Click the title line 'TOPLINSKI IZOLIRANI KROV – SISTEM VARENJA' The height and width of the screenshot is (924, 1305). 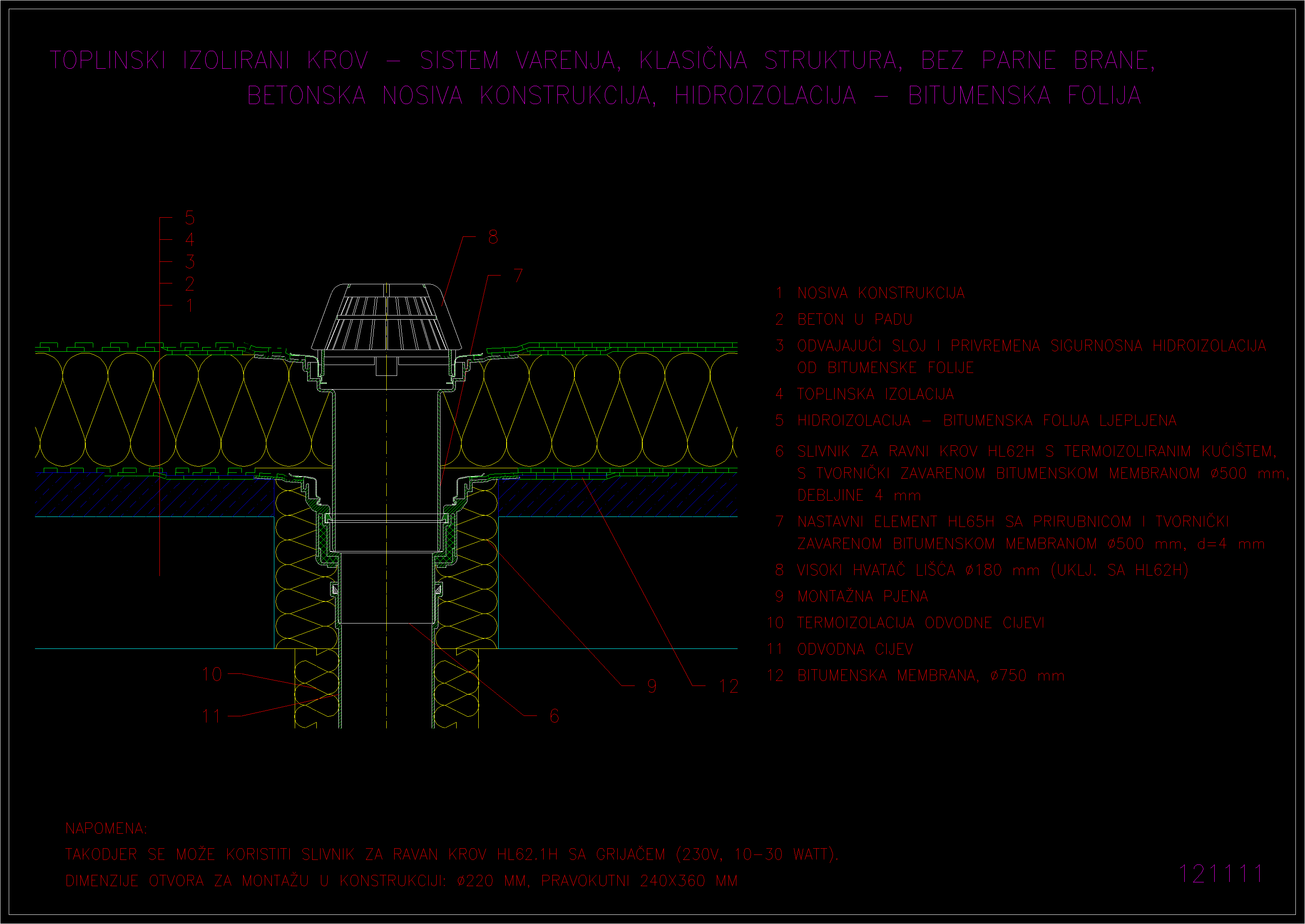pyautogui.click(x=602, y=61)
